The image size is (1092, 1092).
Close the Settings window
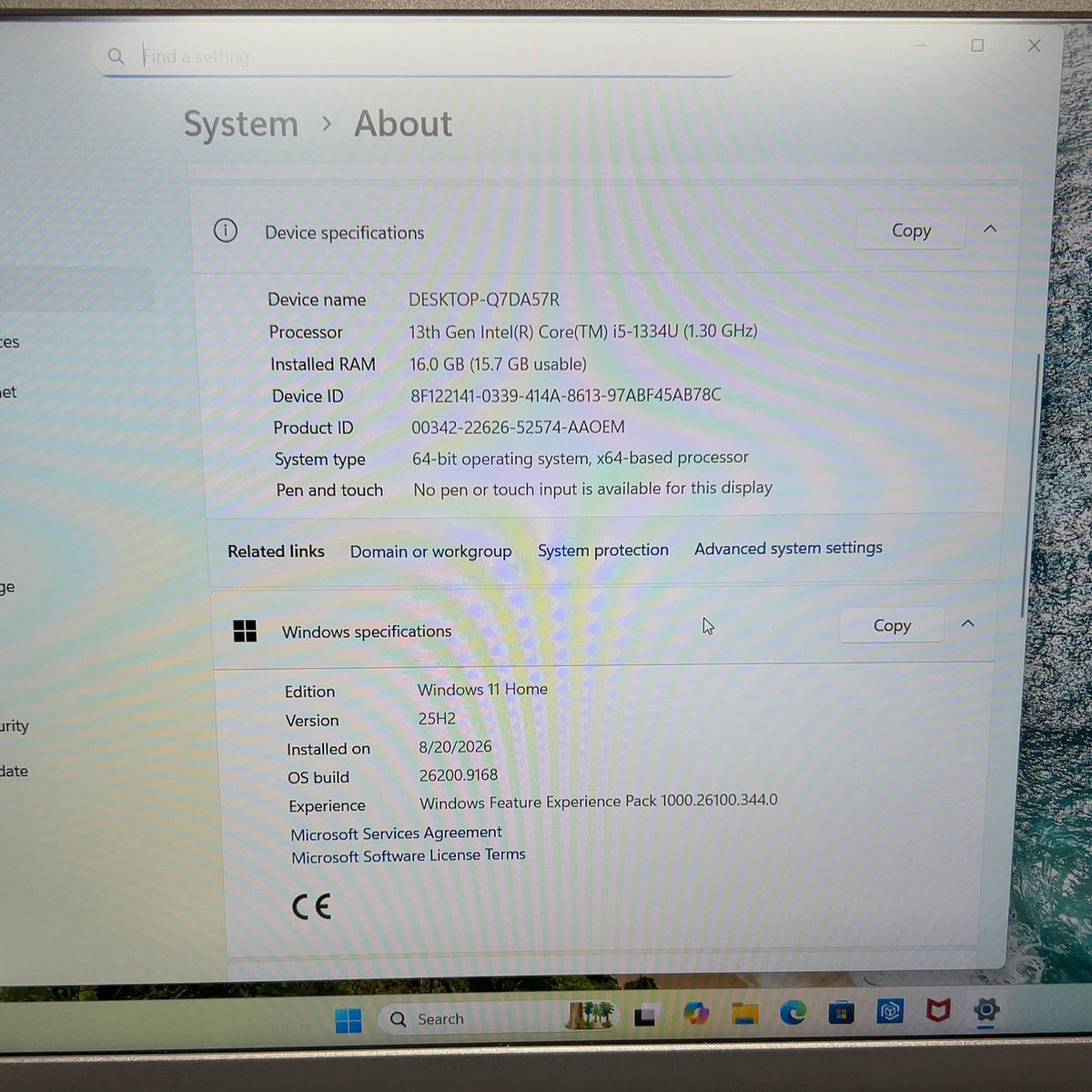pos(1034,45)
